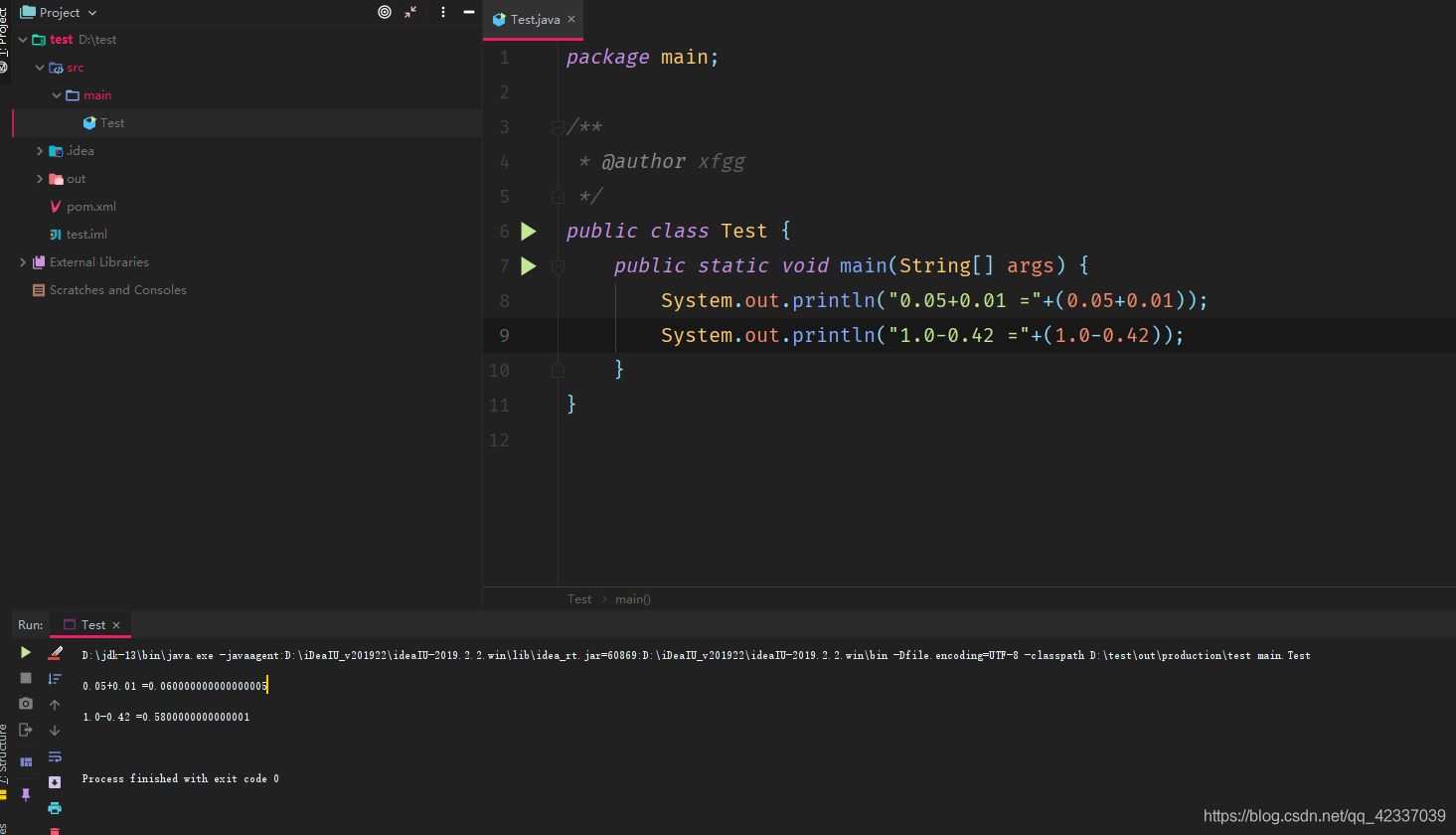Click the java.exe command line in console
The width and height of the screenshot is (1456, 835).
(696, 655)
